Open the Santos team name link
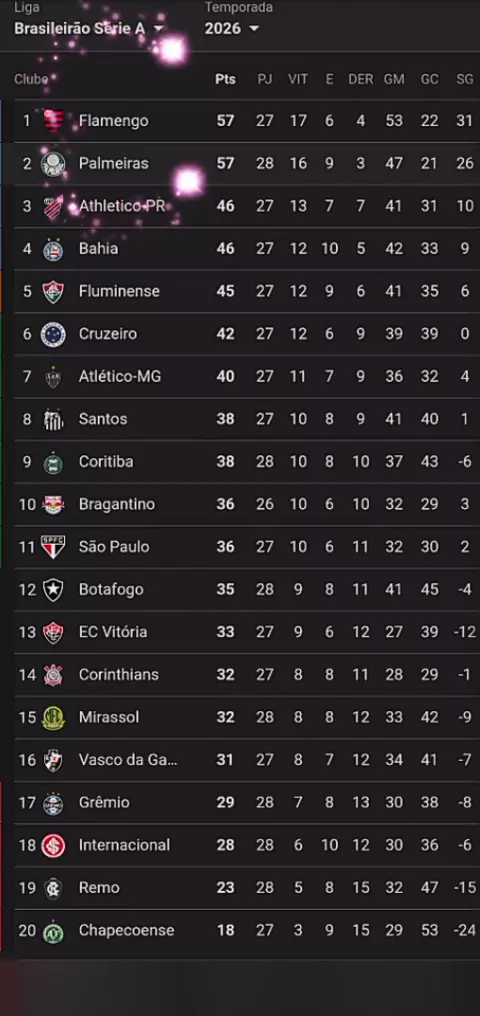 coord(103,419)
